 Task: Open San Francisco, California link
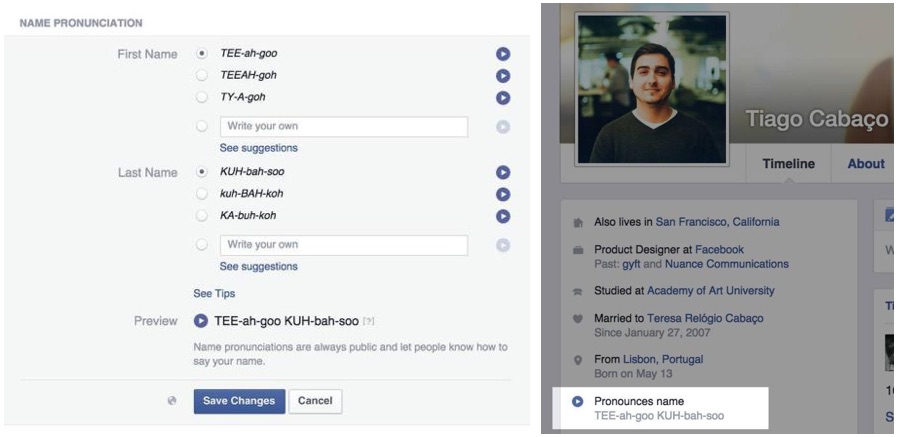(x=718, y=222)
